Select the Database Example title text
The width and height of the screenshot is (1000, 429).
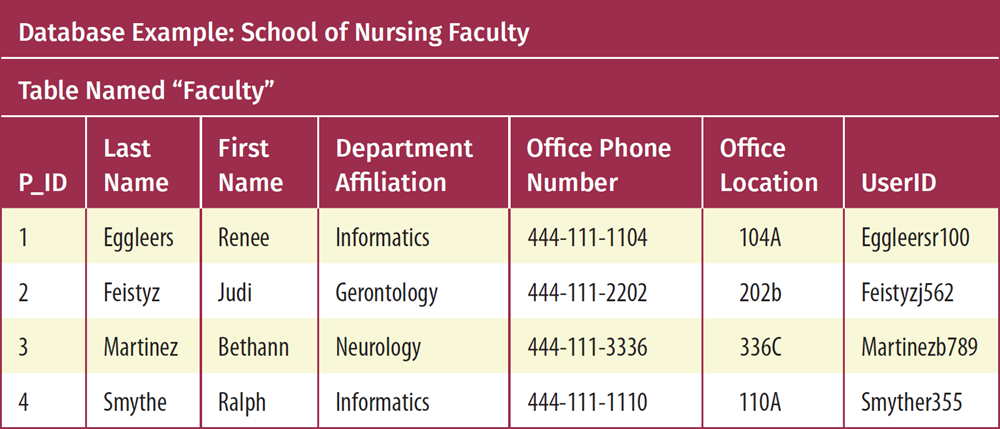coord(274,33)
